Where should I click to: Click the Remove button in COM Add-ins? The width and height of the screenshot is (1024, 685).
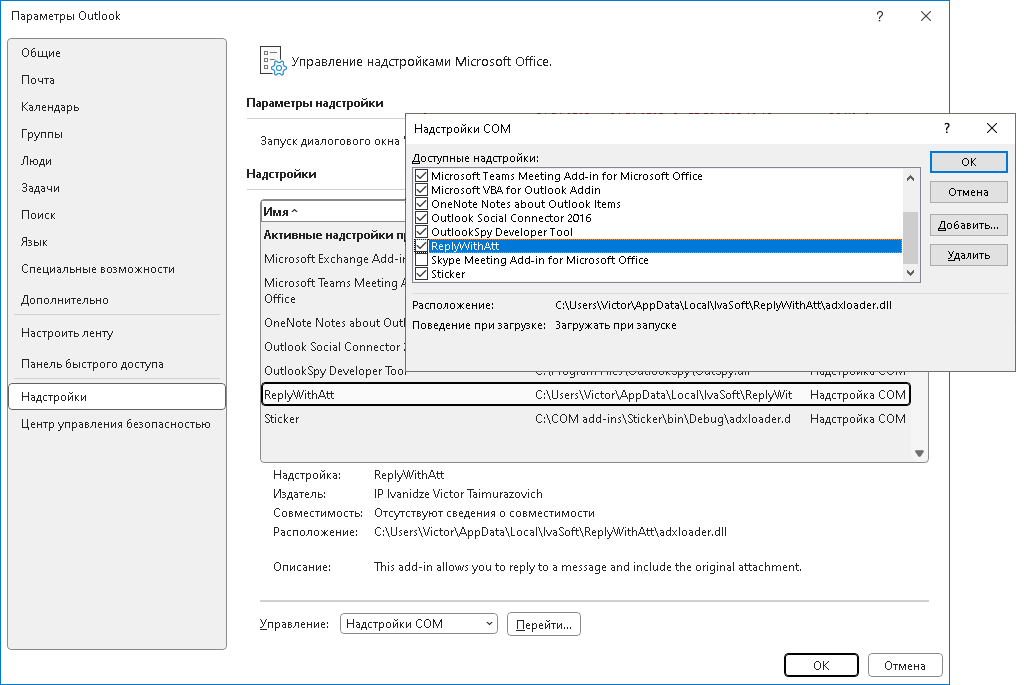(x=968, y=255)
